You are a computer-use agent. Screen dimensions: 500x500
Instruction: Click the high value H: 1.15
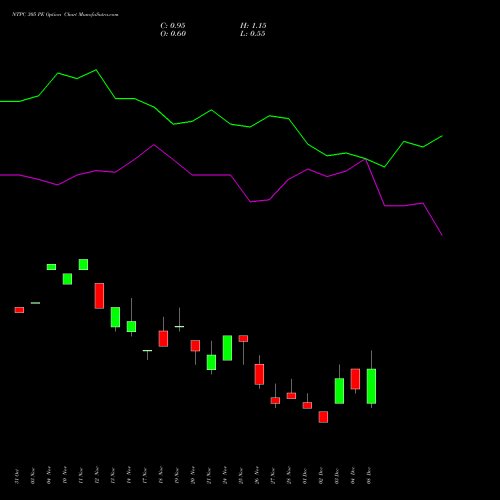tap(253, 26)
